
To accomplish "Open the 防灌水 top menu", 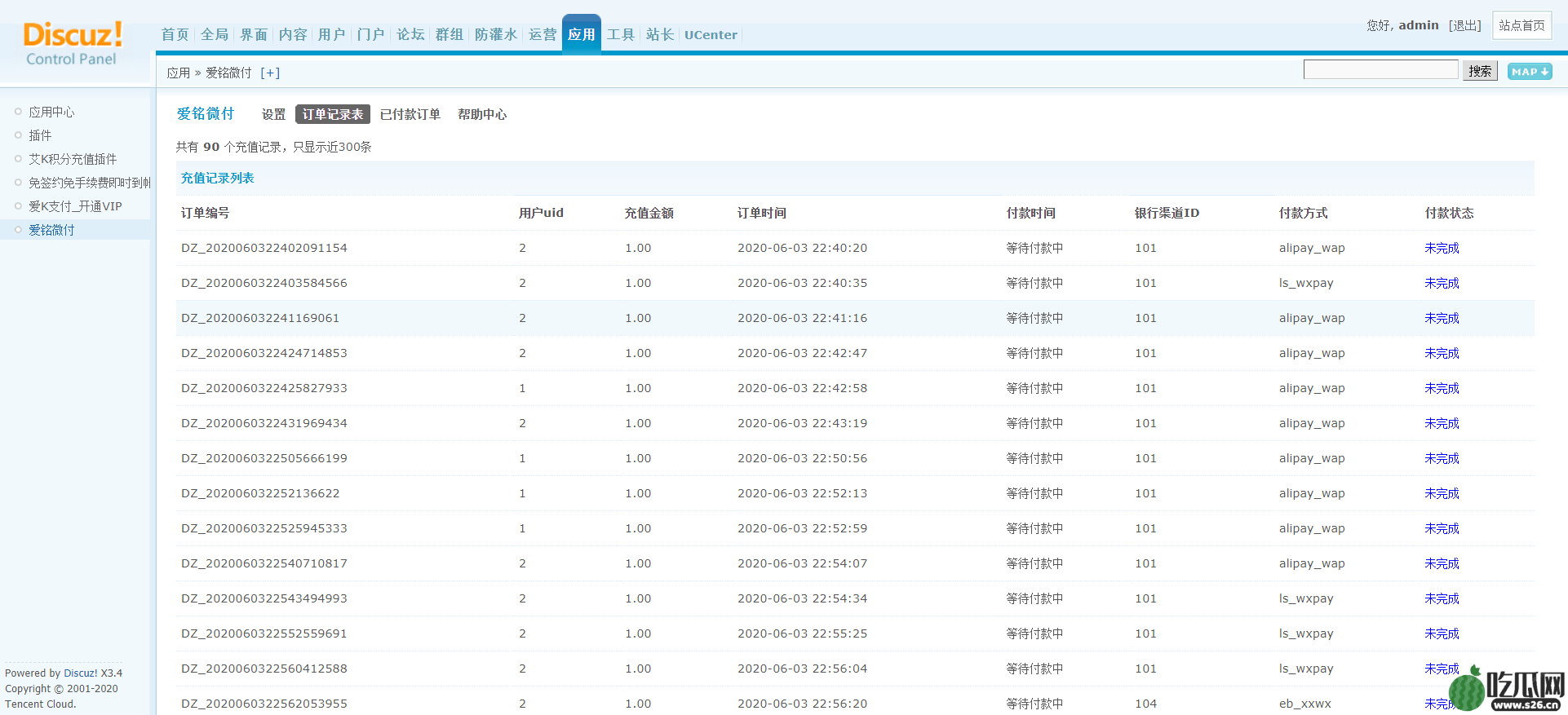I will tap(496, 34).
